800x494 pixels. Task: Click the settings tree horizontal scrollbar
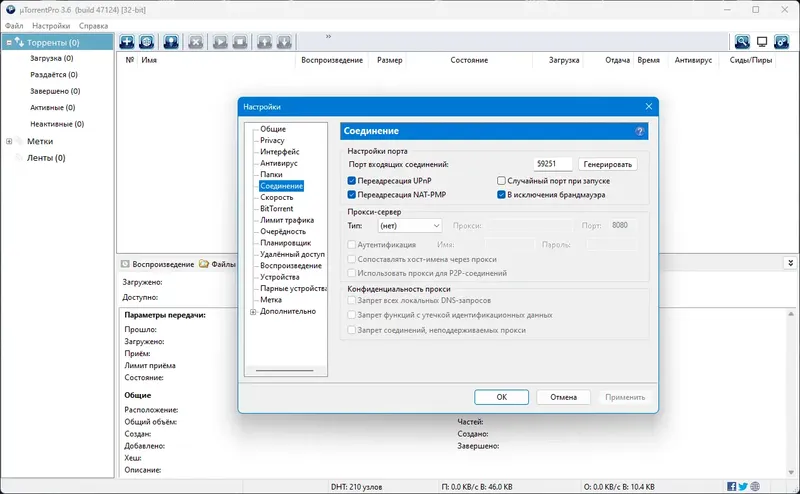[285, 370]
